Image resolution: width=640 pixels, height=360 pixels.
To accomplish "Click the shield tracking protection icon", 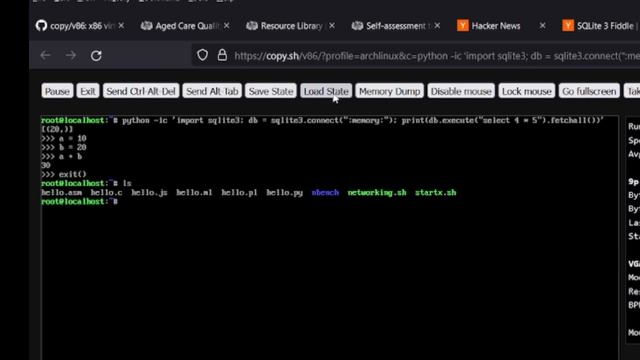I will (202, 55).
